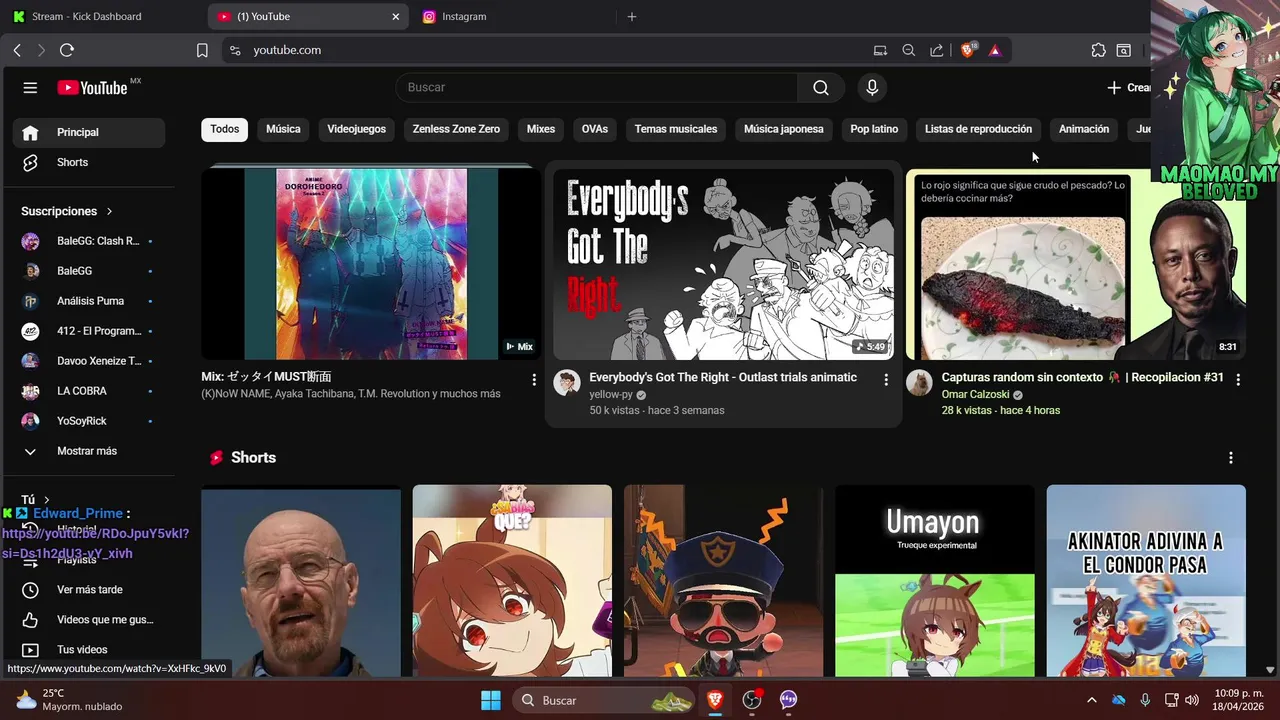Open the Omar Calzoski channel avatar
The height and width of the screenshot is (720, 1280).
coord(919,383)
